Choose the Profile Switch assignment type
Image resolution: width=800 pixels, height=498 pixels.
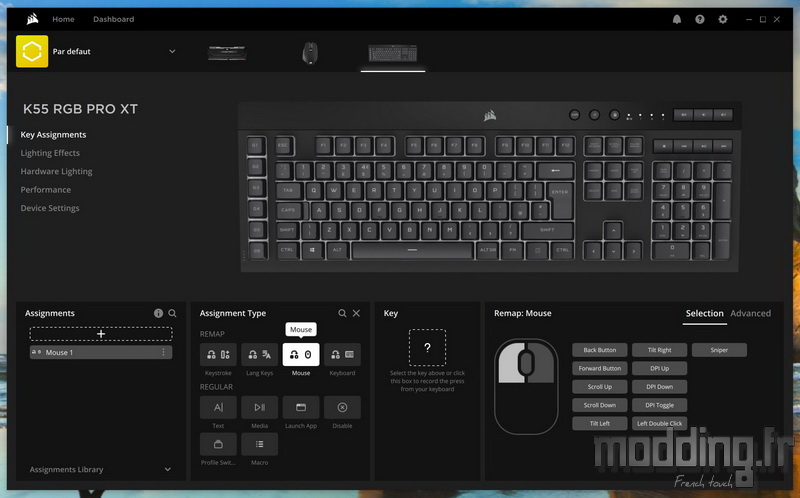pyautogui.click(x=218, y=444)
